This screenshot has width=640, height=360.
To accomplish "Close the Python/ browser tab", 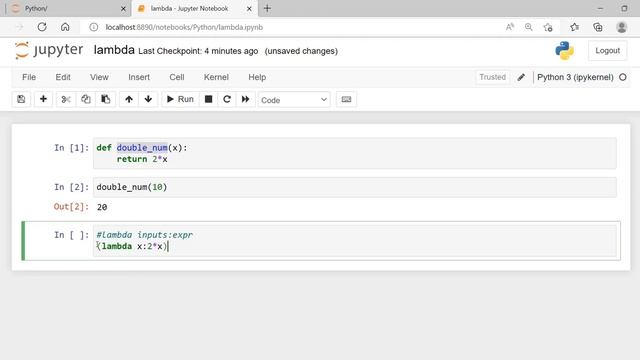I will coord(123,8).
